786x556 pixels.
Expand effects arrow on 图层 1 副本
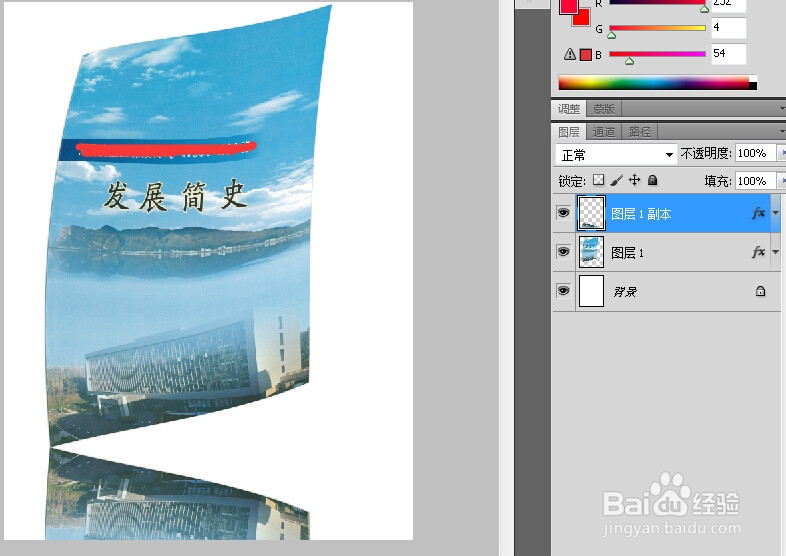click(x=775, y=213)
